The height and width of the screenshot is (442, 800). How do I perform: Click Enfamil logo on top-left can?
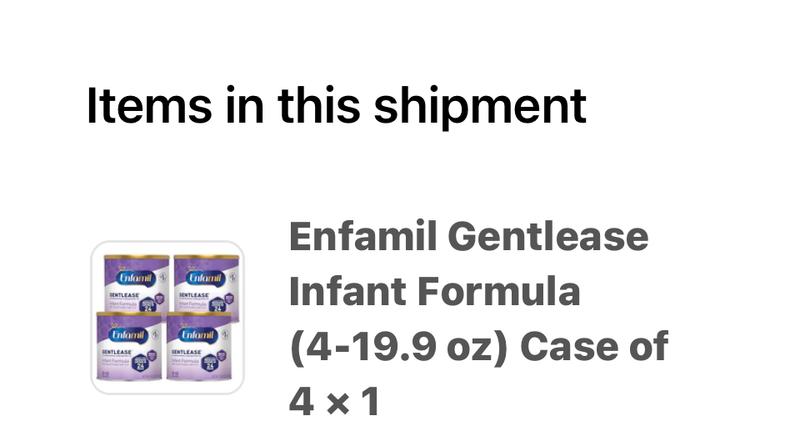point(136,278)
